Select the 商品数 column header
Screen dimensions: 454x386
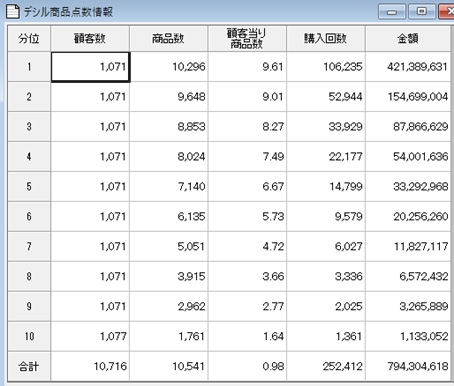(x=169, y=39)
